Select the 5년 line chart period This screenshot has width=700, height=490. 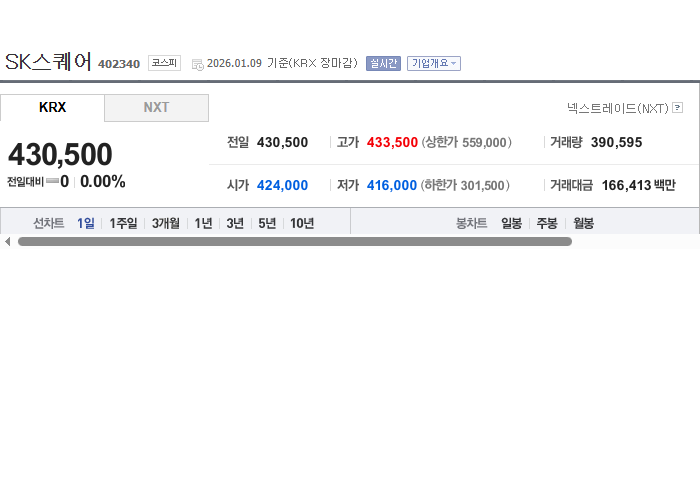(x=267, y=223)
